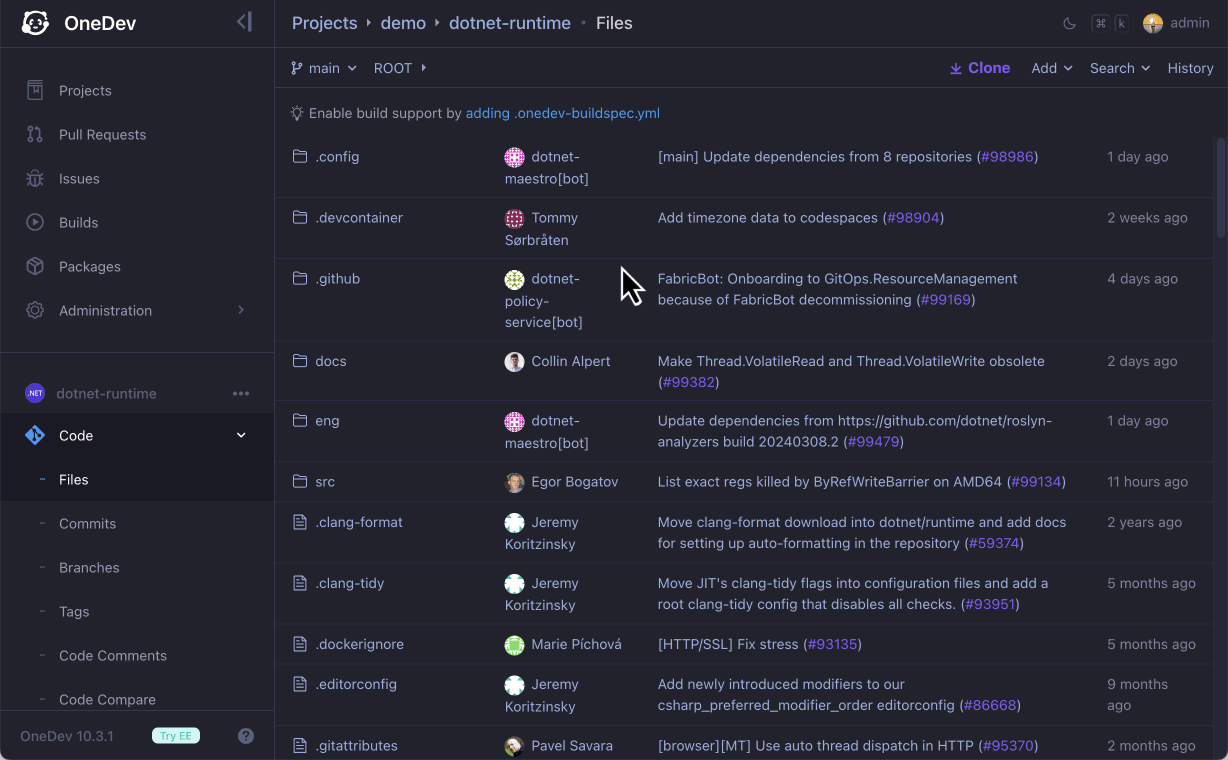Open Branches under Code menu
The height and width of the screenshot is (760, 1228).
(x=88, y=567)
